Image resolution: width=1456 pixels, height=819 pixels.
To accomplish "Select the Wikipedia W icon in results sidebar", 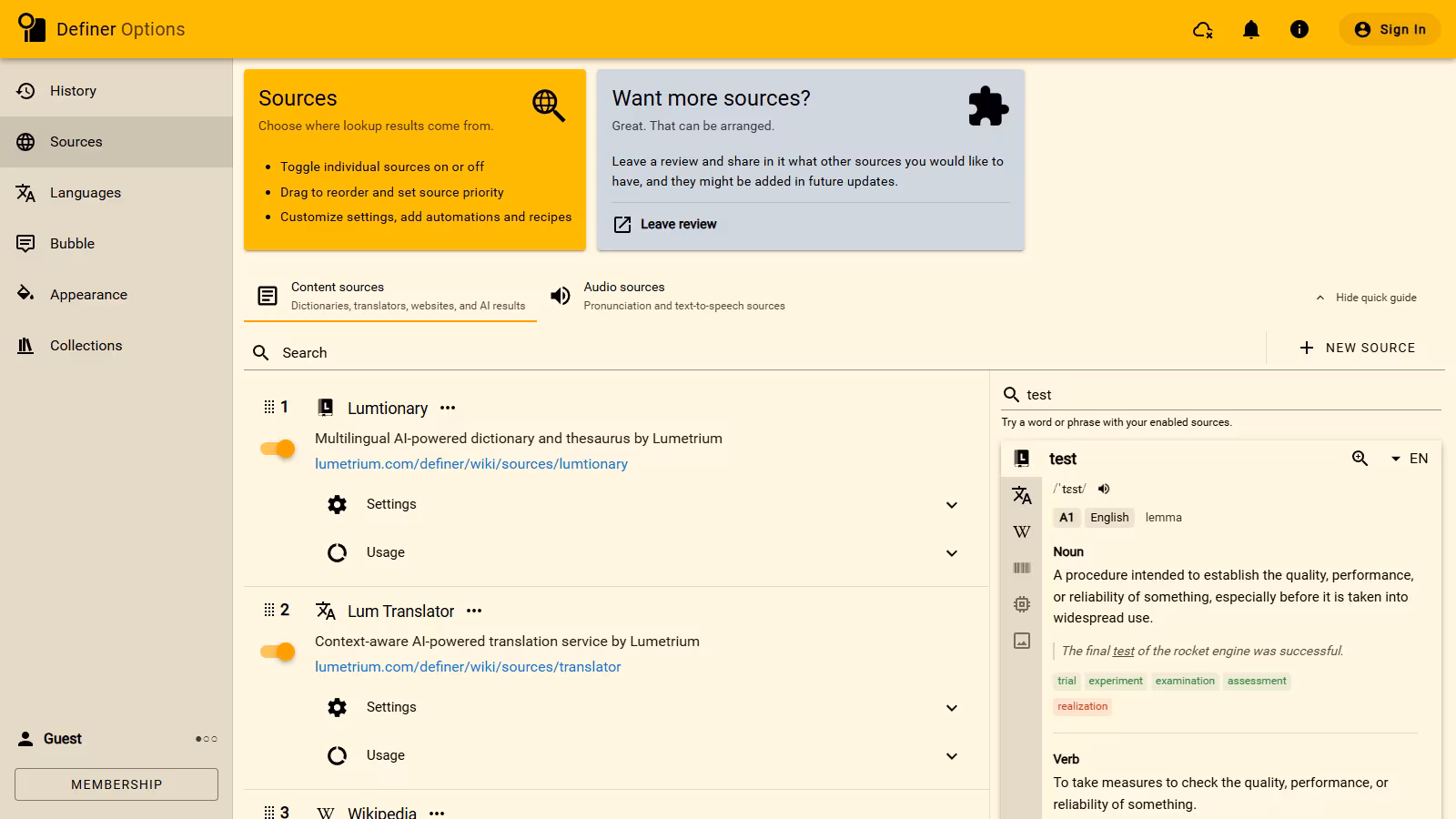I will [x=1022, y=531].
